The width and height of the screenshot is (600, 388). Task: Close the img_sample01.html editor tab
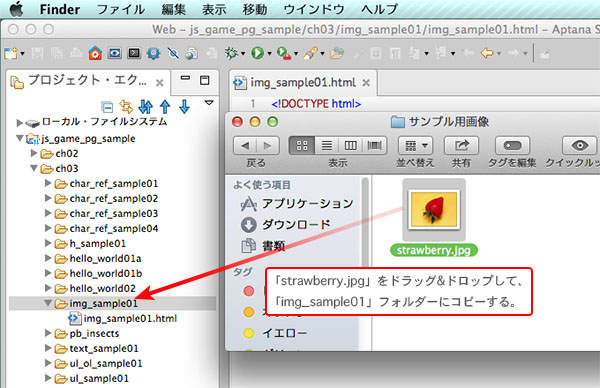[x=366, y=82]
